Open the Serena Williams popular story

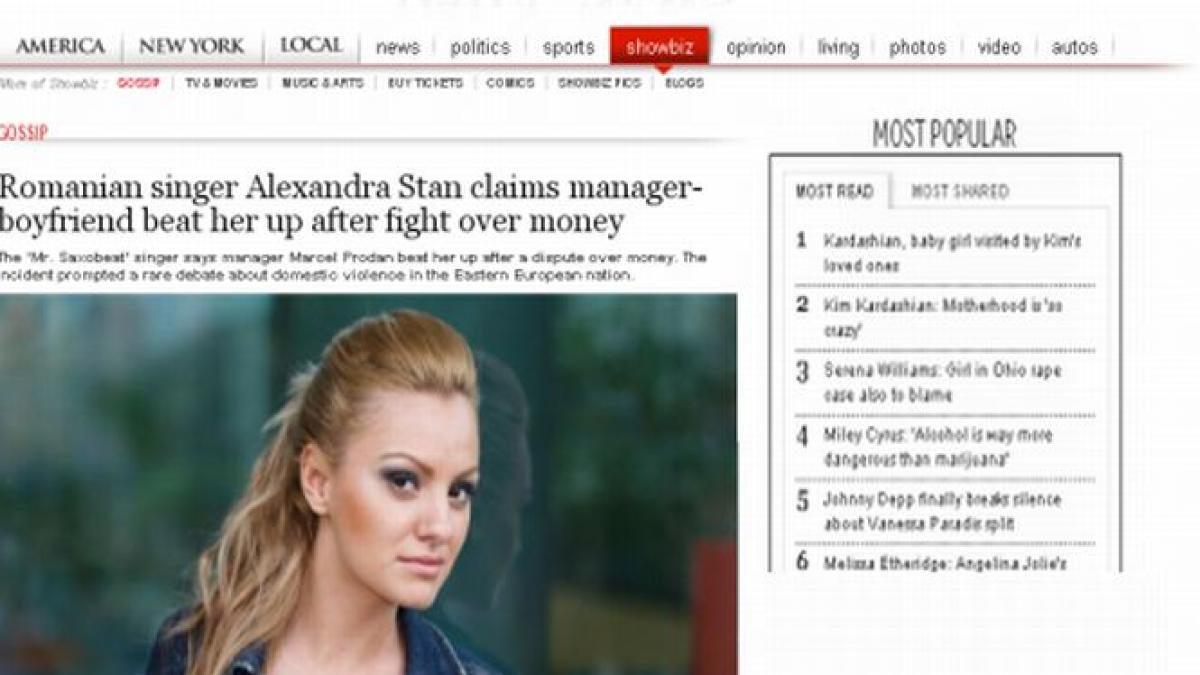(x=942, y=382)
